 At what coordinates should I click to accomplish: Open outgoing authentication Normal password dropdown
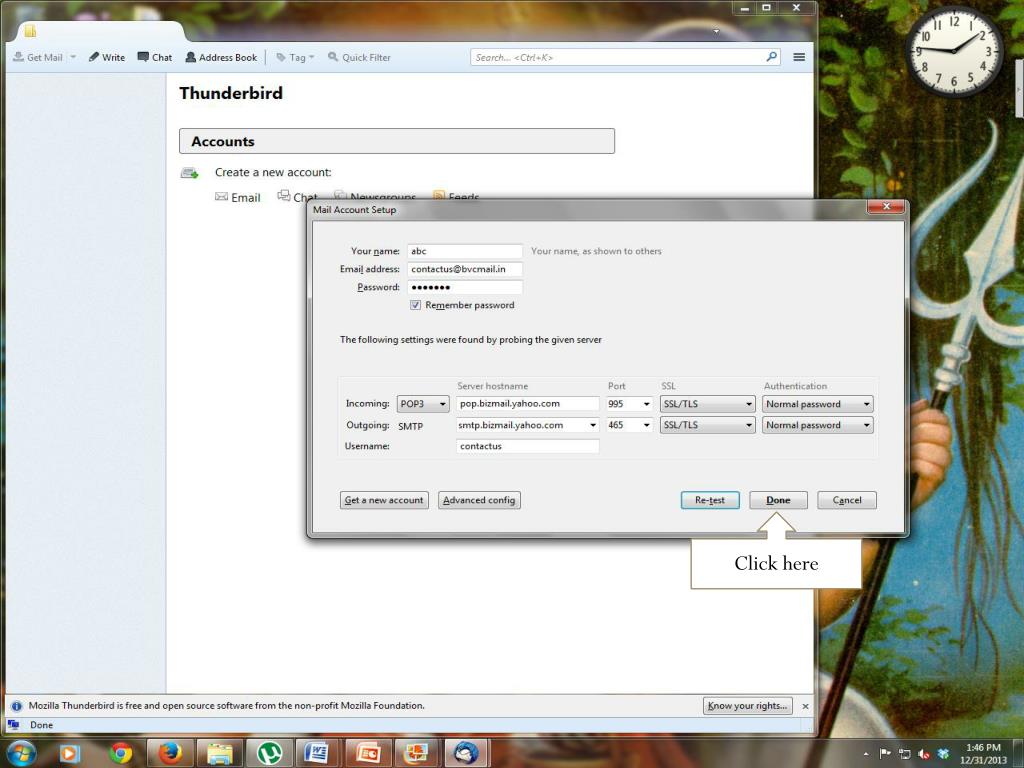pyautogui.click(x=818, y=425)
